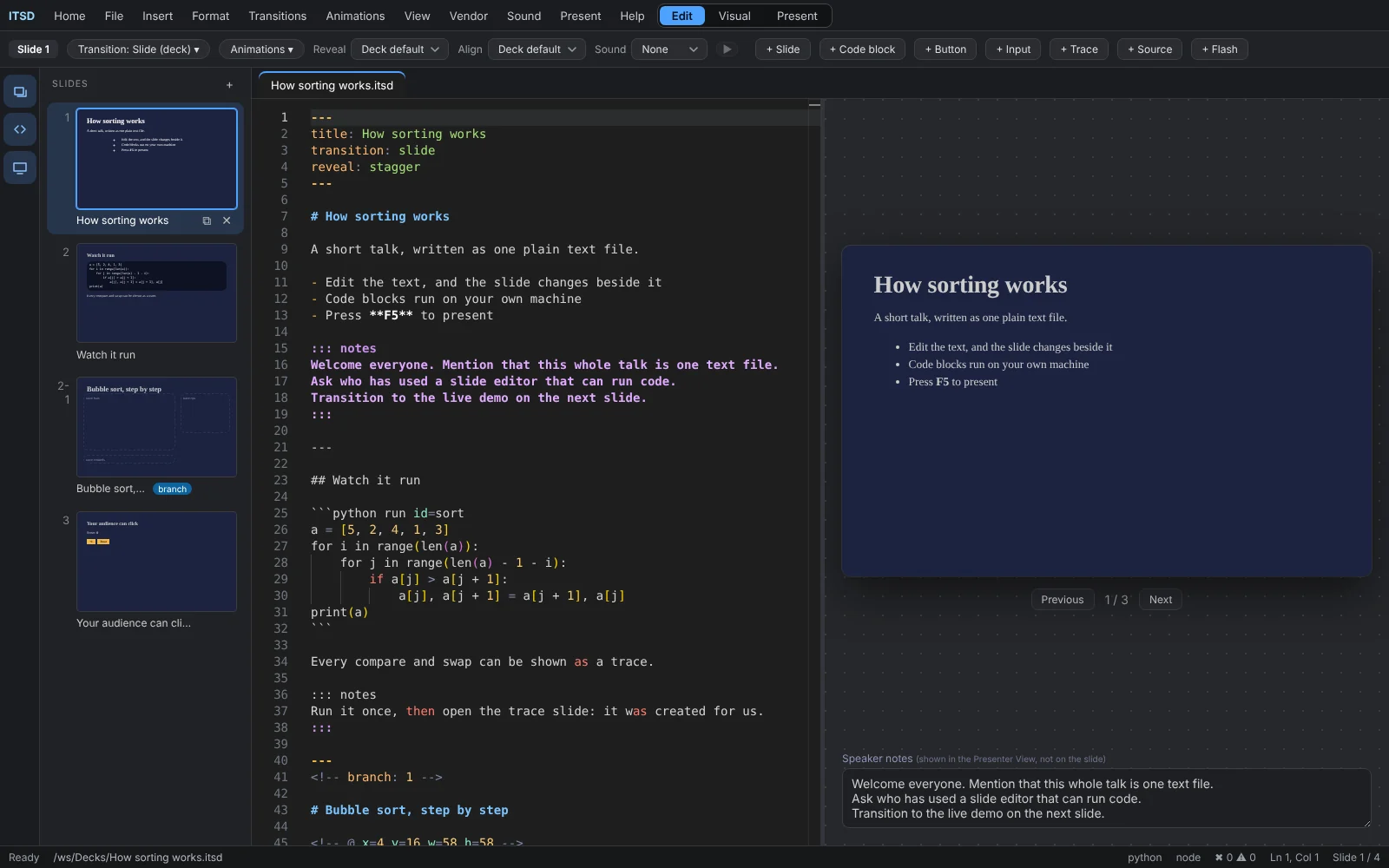Click the '+ Source' button
The width and height of the screenshot is (1389, 868).
[x=1149, y=49]
